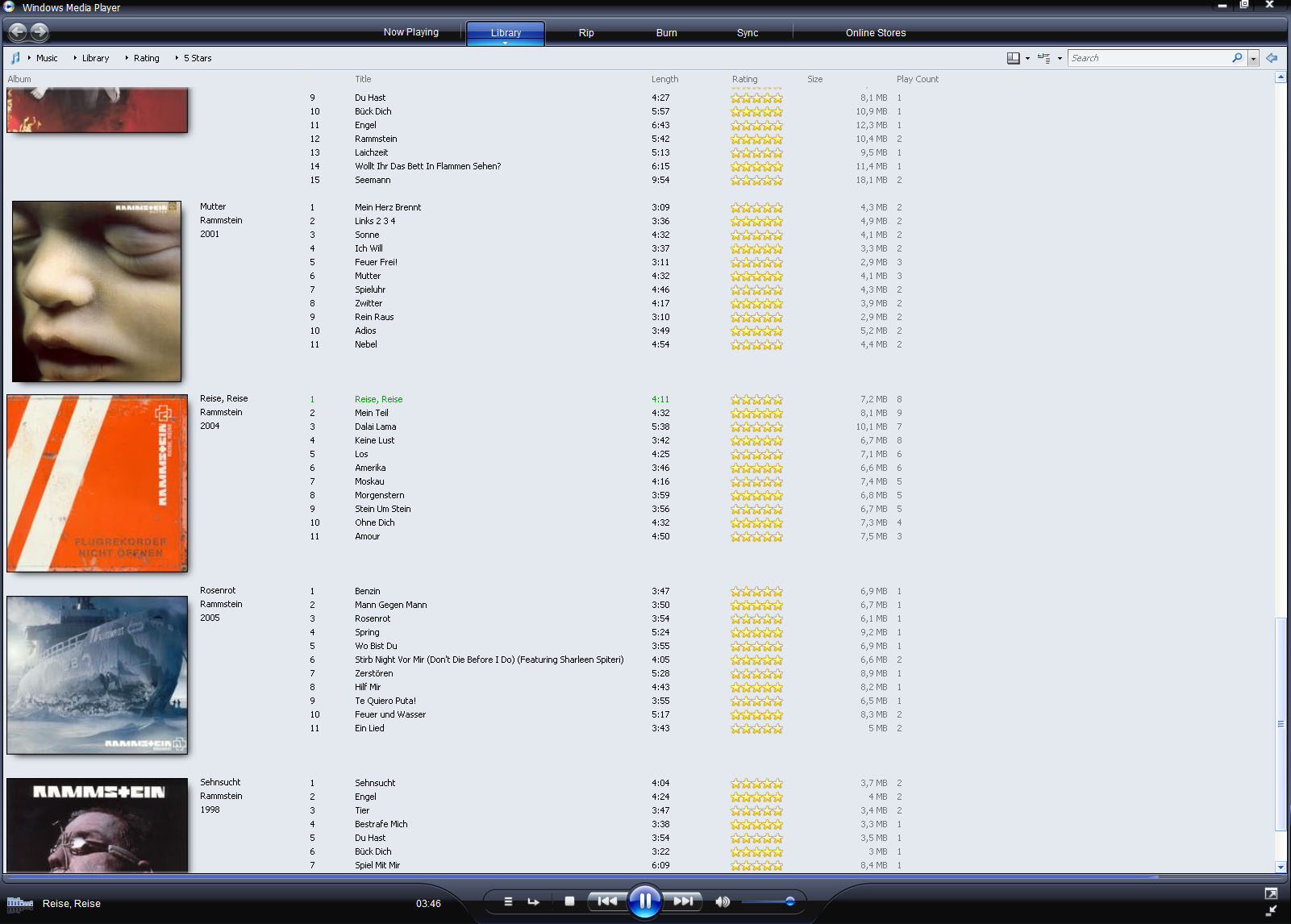The width and height of the screenshot is (1291, 924).
Task: Expand the arrow before 5 Stars breadcrumb
Action: 177,58
